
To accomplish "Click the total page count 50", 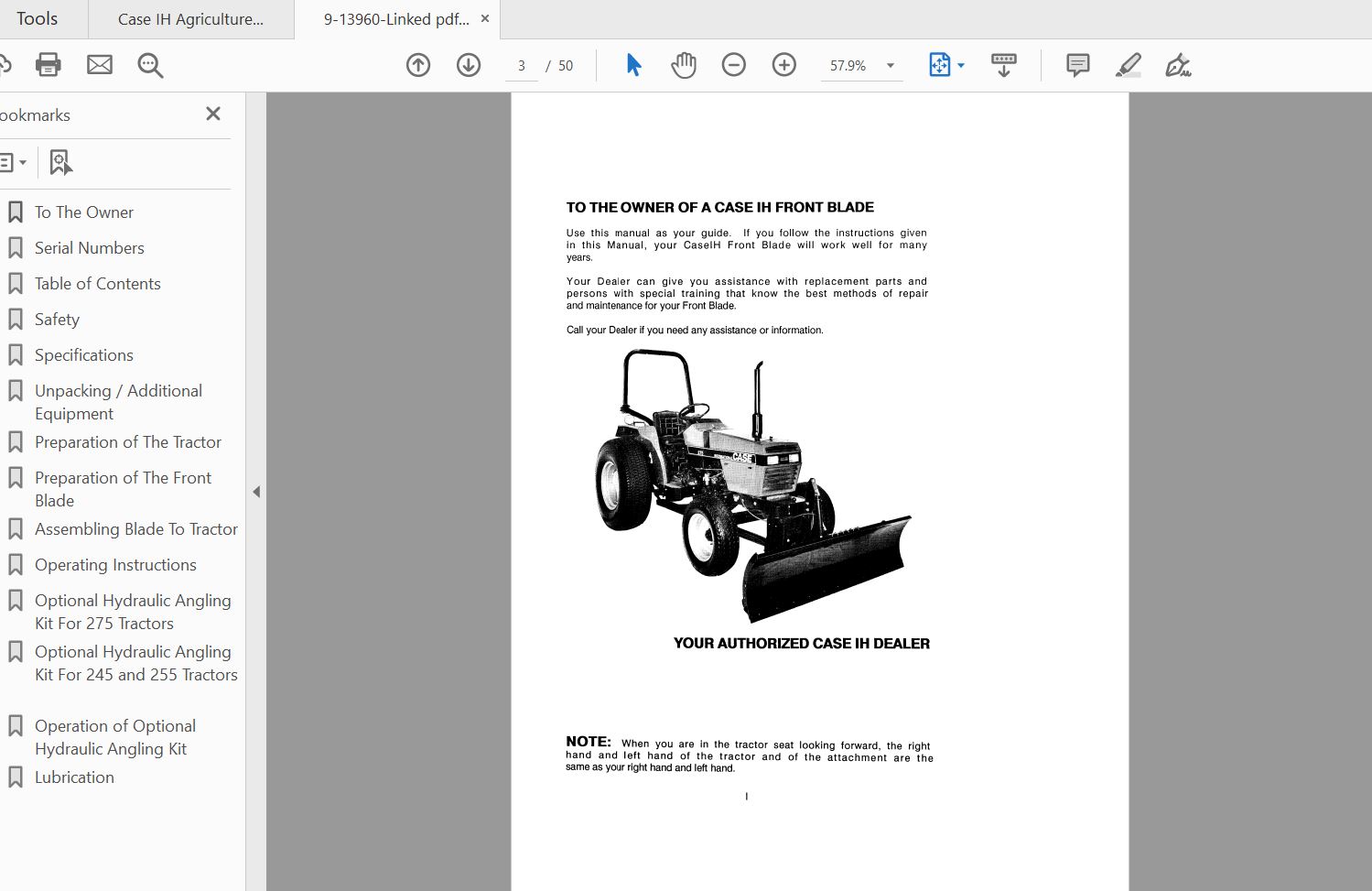I will (x=566, y=66).
